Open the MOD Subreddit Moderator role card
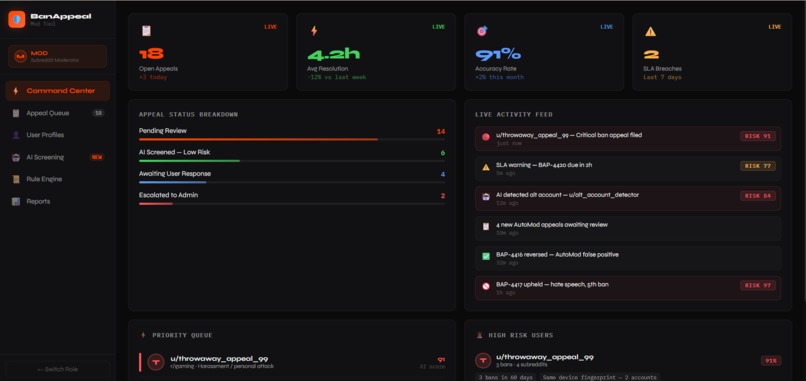This screenshot has height=381, width=806. coord(58,56)
